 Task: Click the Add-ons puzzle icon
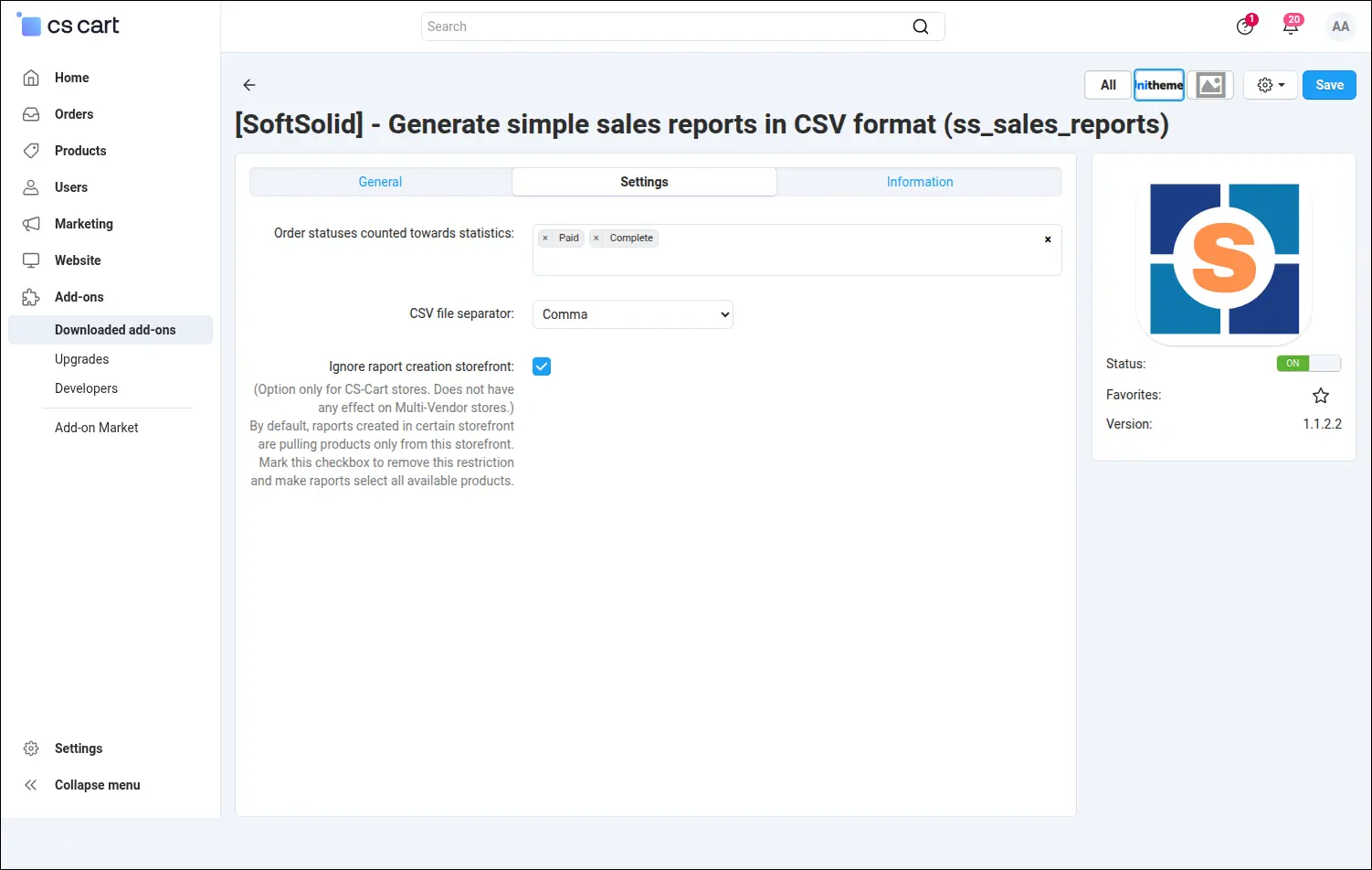point(31,297)
